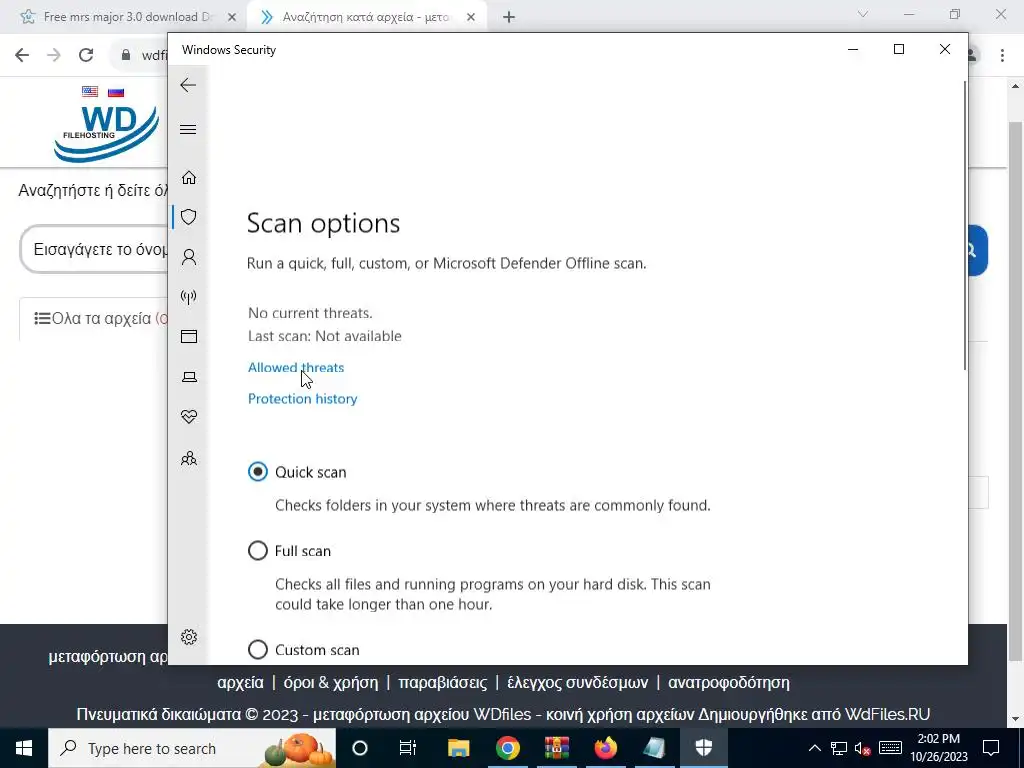Open Windows Security shield taskbar icon

(x=703, y=748)
